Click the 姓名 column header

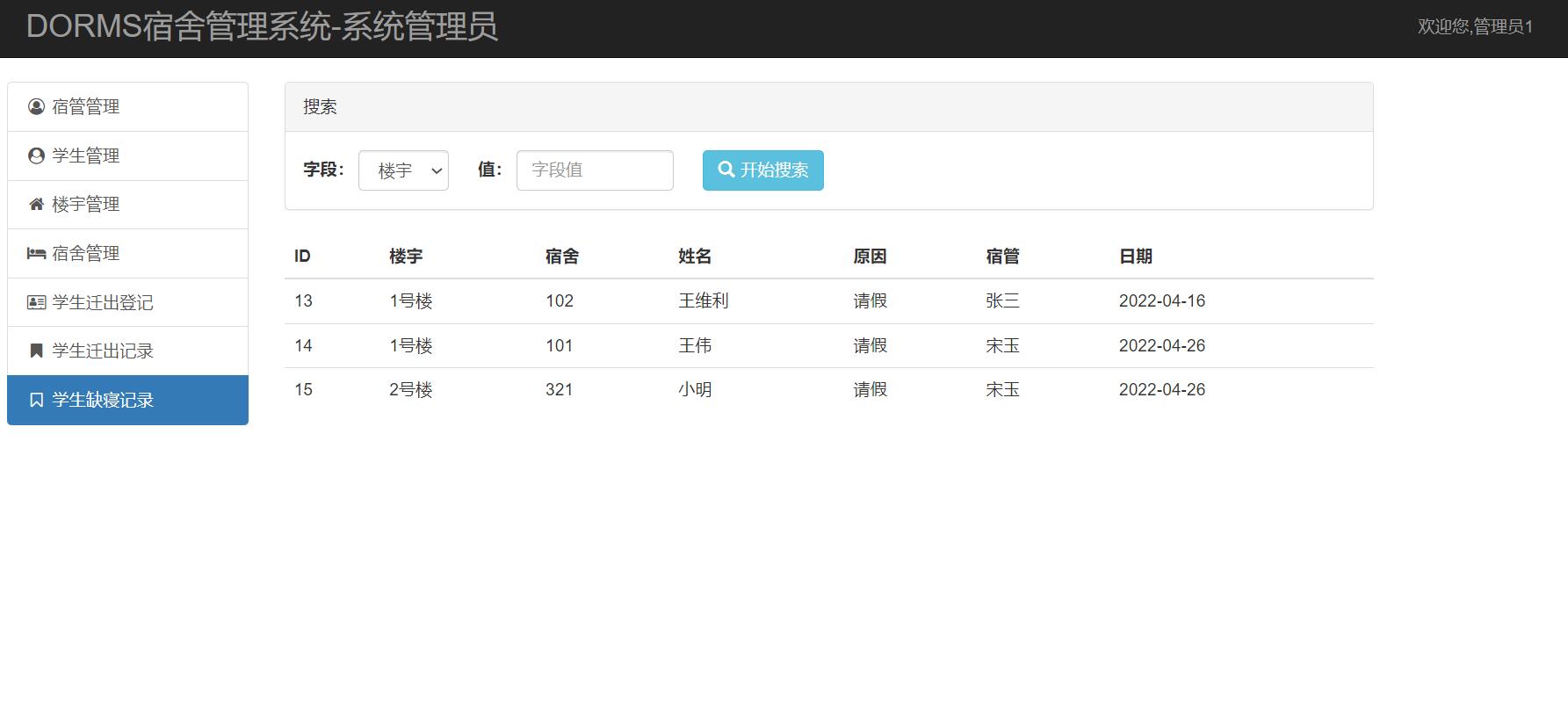coord(695,257)
